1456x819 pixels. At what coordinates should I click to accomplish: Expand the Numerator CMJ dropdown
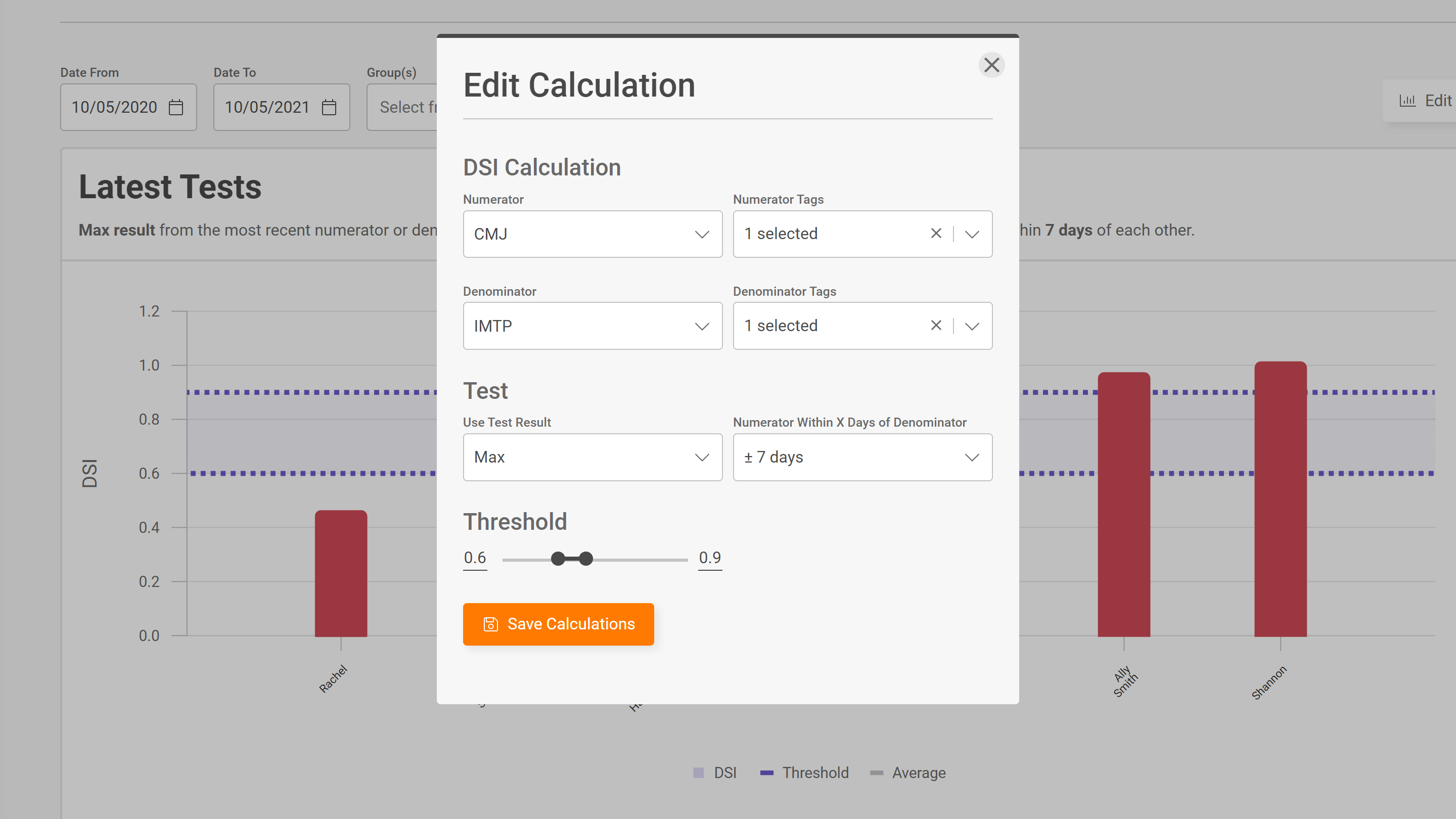593,234
